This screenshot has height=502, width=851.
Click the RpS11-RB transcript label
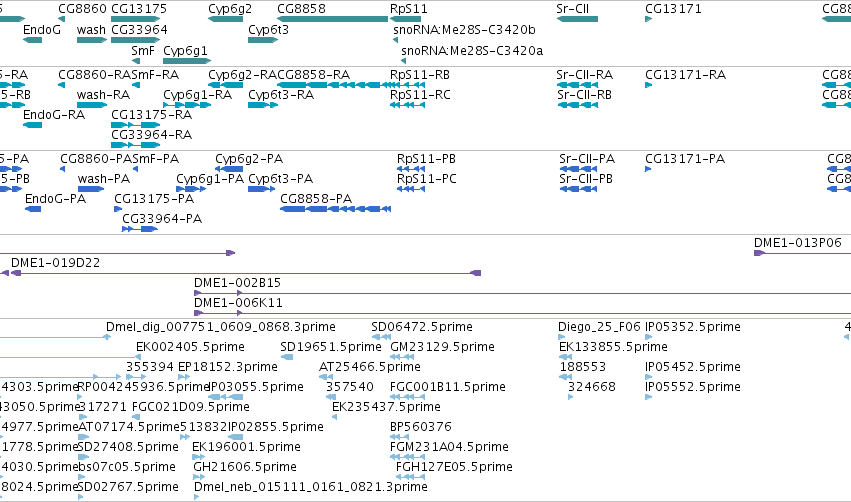(x=420, y=75)
